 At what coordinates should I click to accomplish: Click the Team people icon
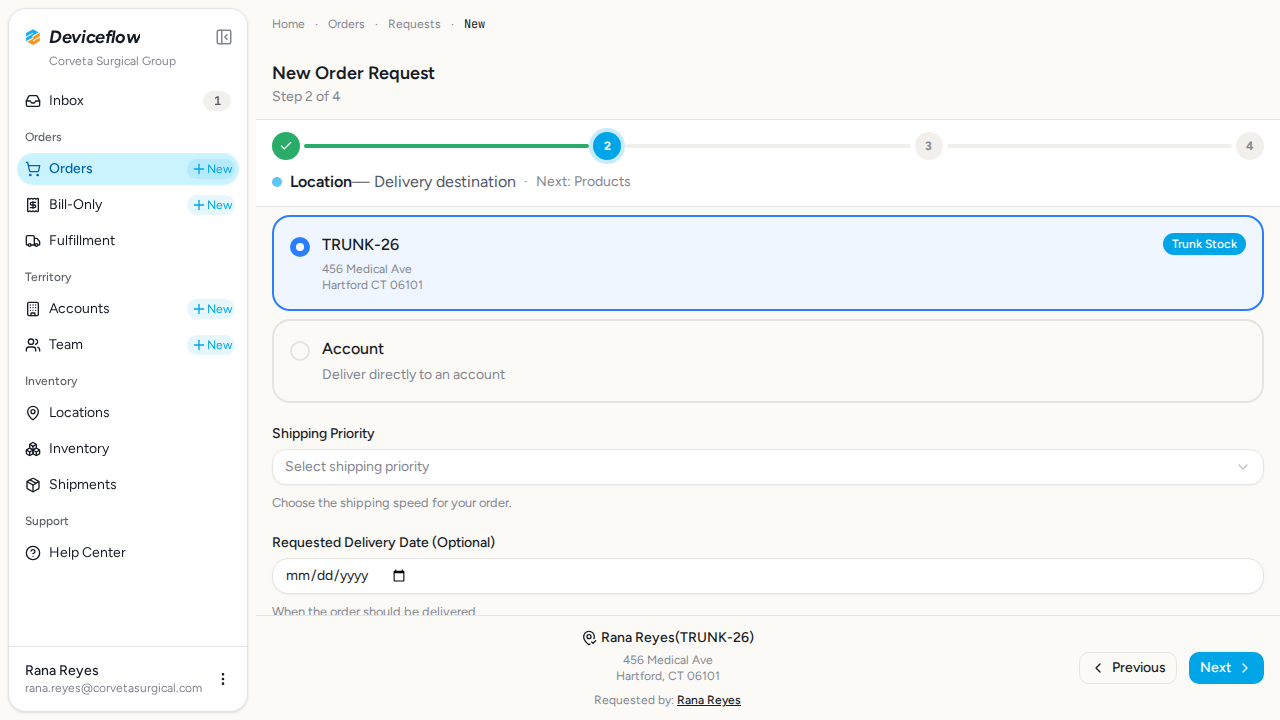pos(33,345)
